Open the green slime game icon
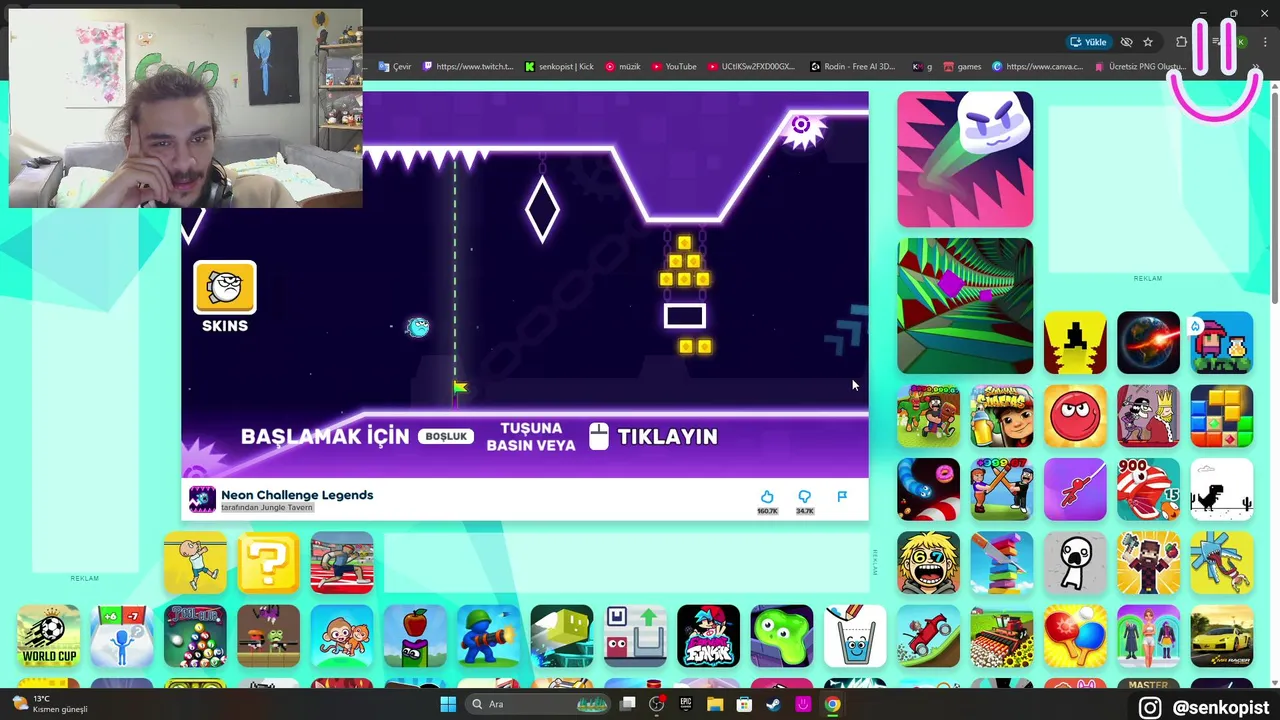 (782, 636)
